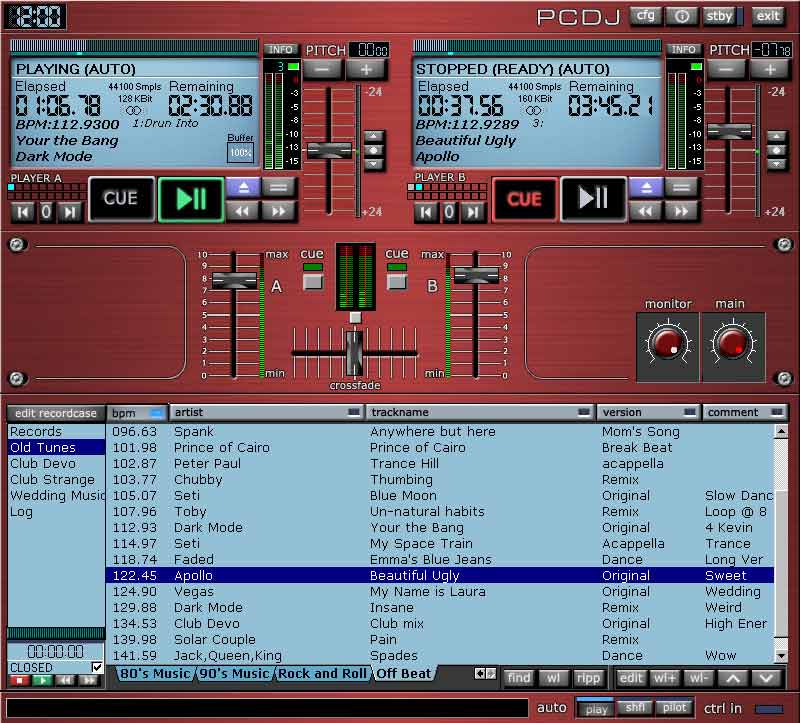Click the find button
This screenshot has width=800, height=723.
[x=519, y=678]
